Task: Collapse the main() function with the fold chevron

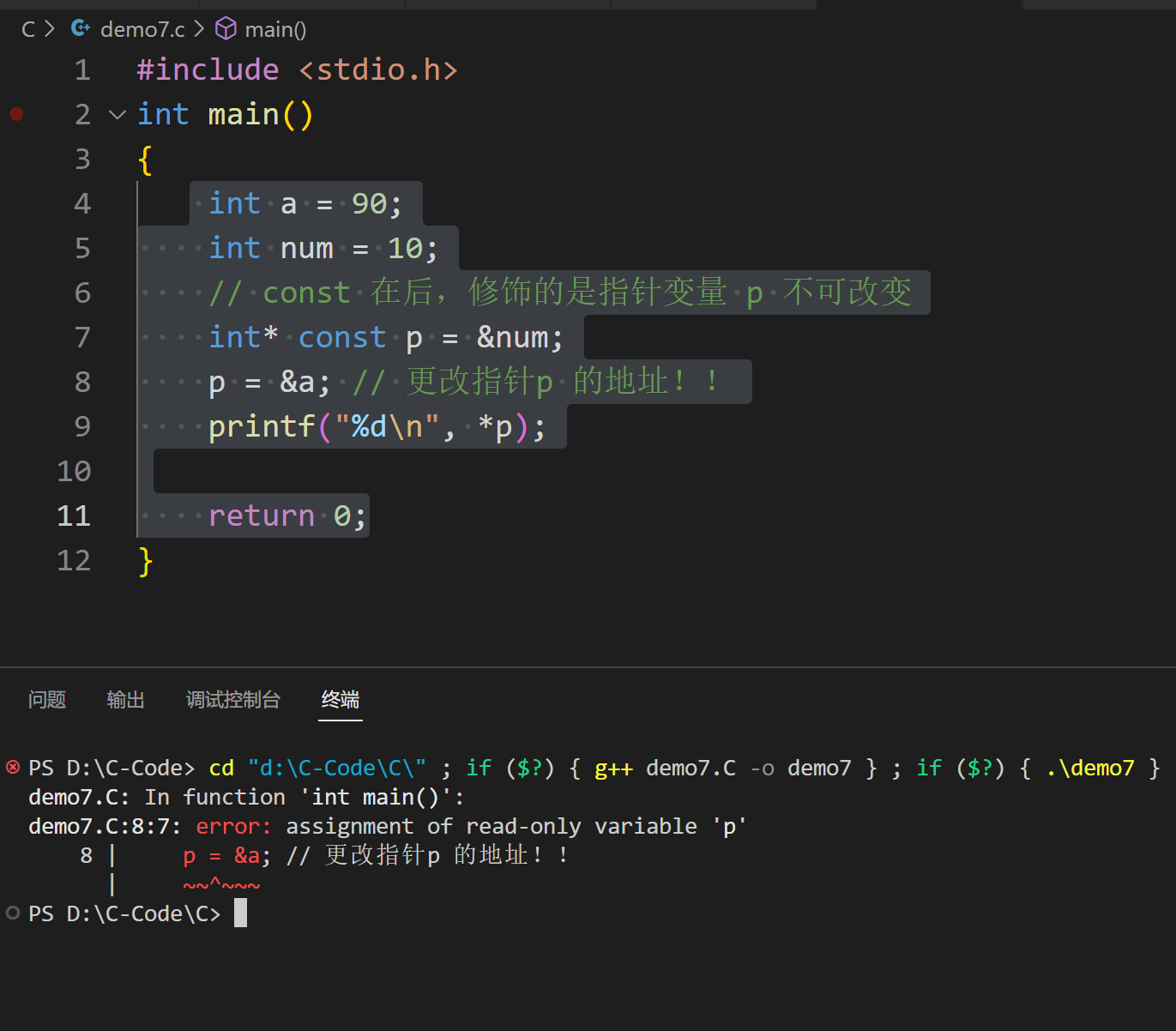Action: 118,114
